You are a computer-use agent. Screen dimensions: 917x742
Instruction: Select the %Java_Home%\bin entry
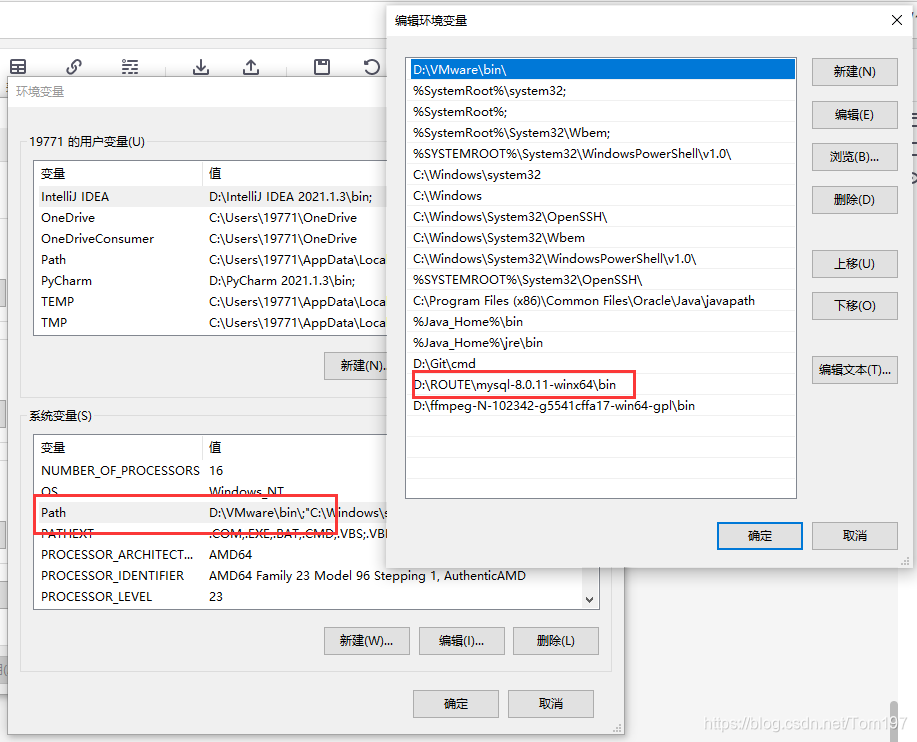pyautogui.click(x=602, y=322)
